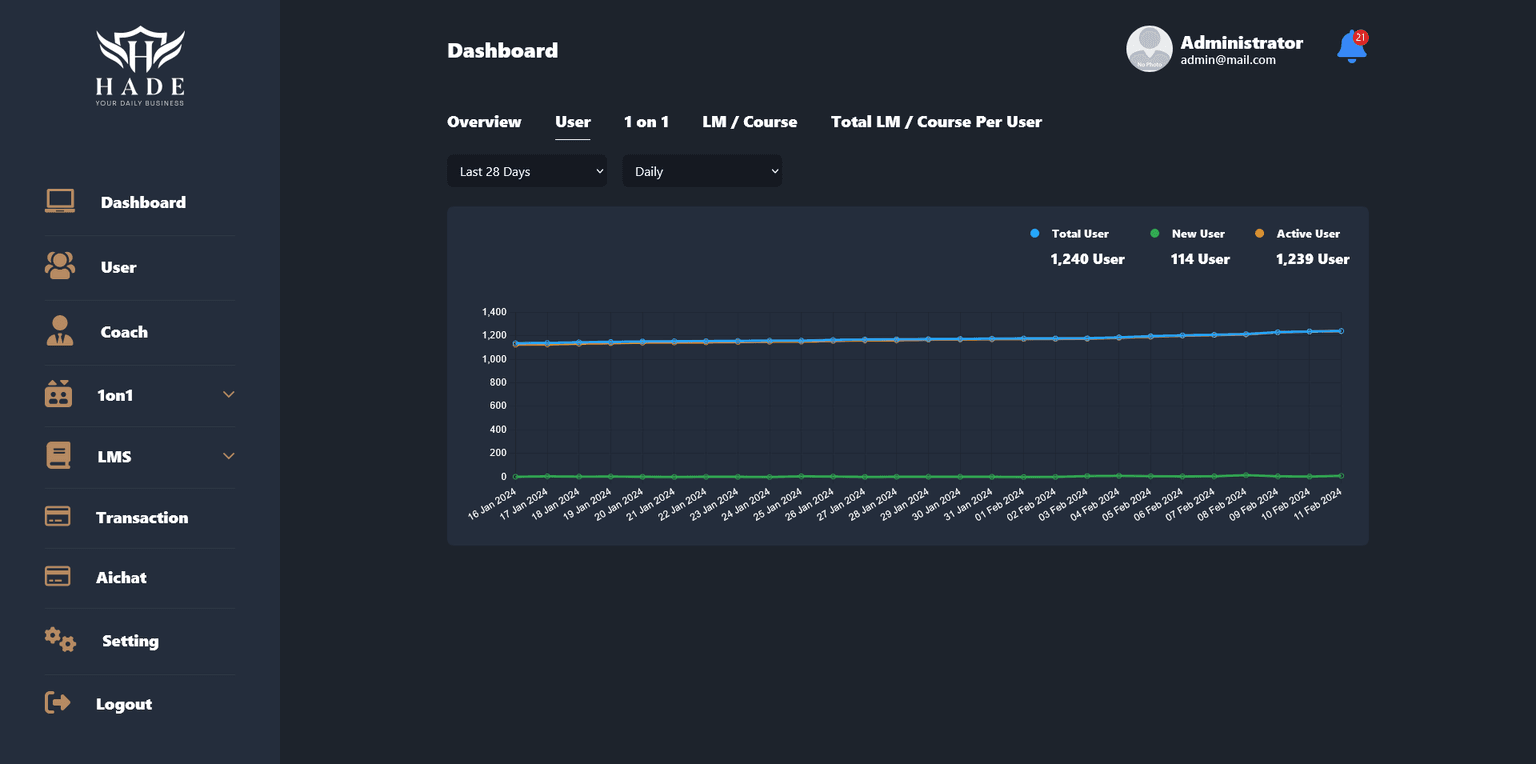Click the Logout option
Screen dimensions: 1536x764
(x=124, y=703)
